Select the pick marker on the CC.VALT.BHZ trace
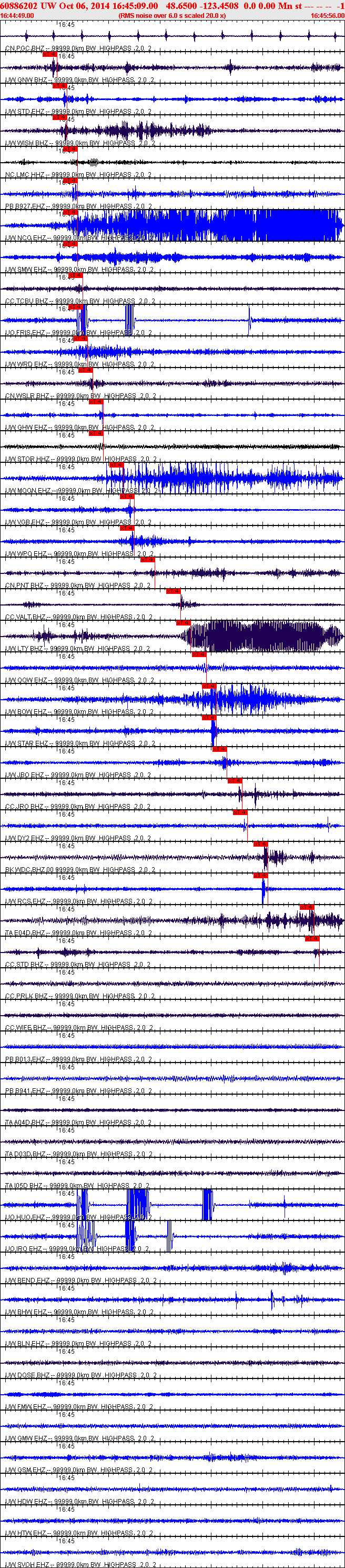The image size is (345, 1568). [173, 592]
